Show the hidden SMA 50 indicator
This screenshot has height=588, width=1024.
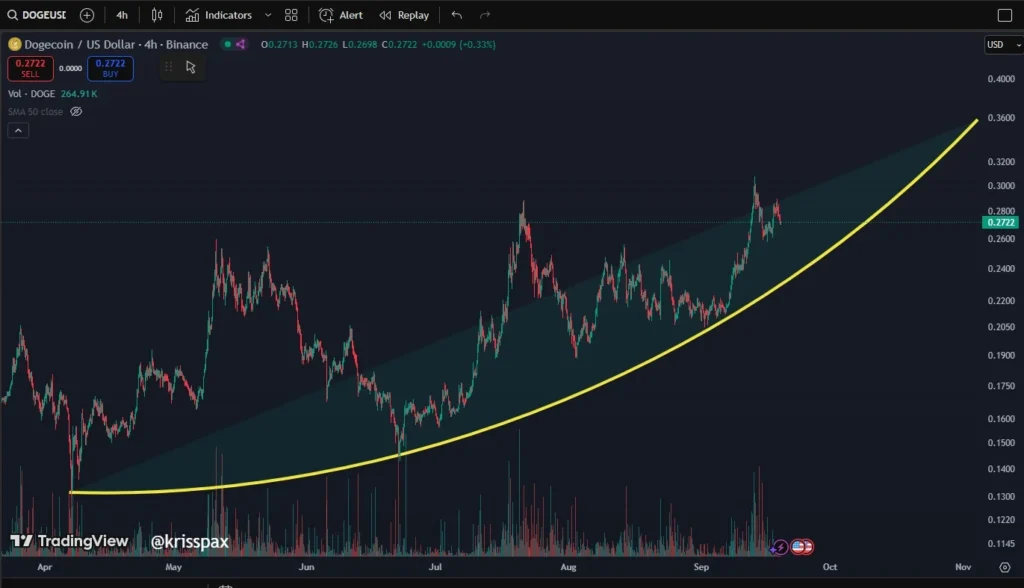[76, 112]
